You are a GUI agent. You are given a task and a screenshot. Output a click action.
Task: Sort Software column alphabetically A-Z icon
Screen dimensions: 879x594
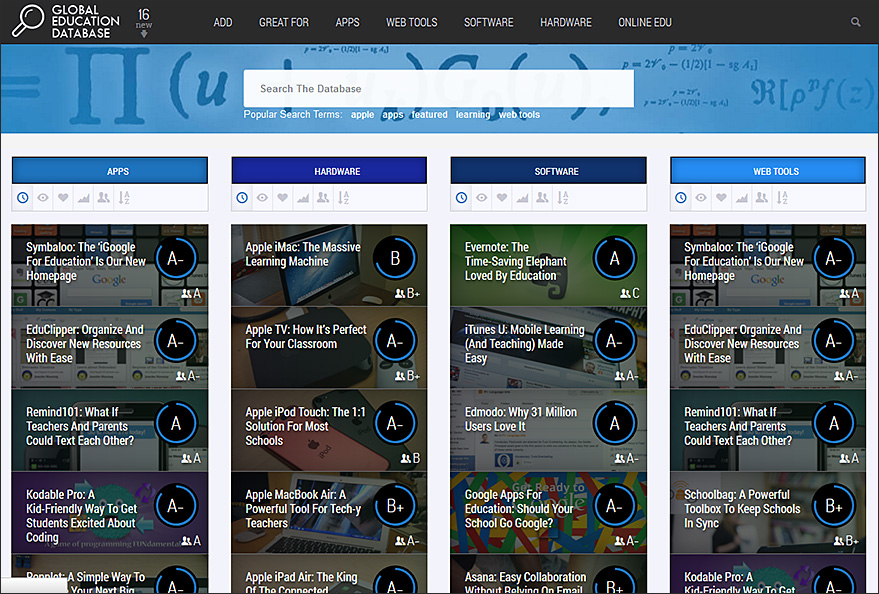562,198
